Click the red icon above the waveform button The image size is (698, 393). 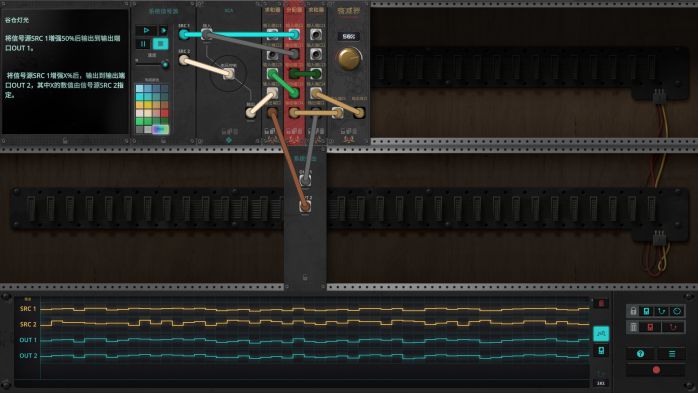pyautogui.click(x=601, y=303)
